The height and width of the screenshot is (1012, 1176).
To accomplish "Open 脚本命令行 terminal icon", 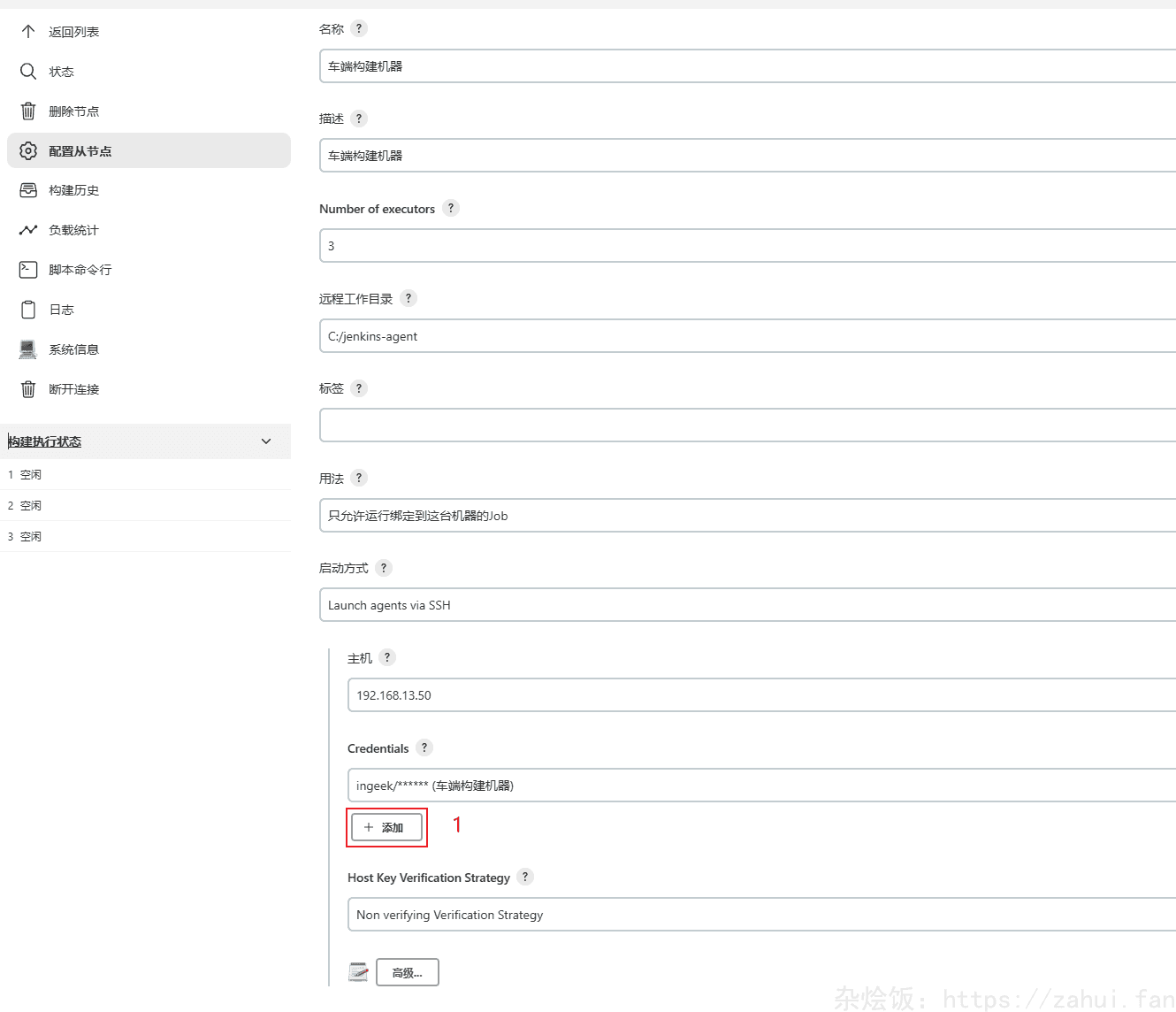I will 28,270.
